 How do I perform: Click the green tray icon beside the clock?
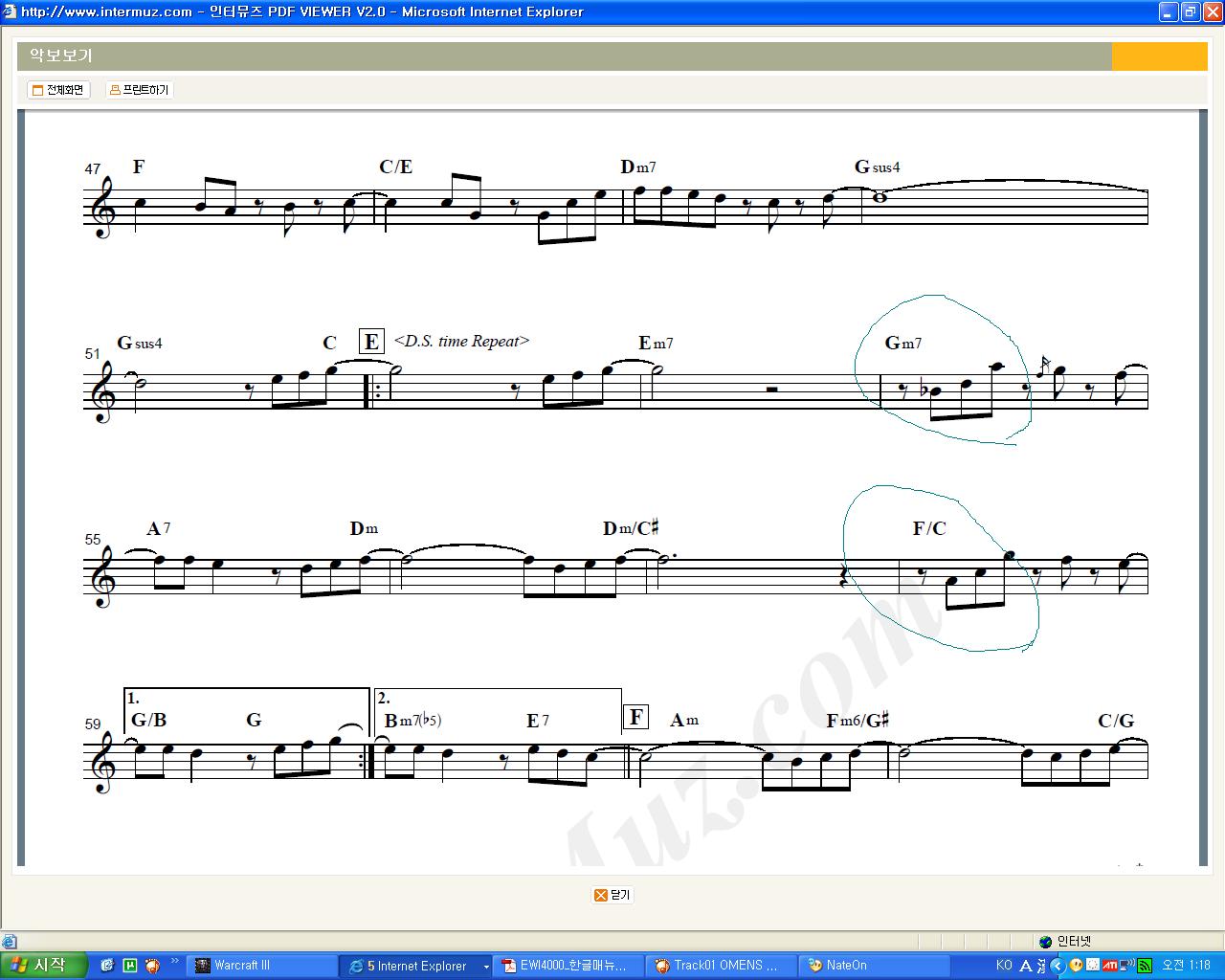click(x=1144, y=966)
